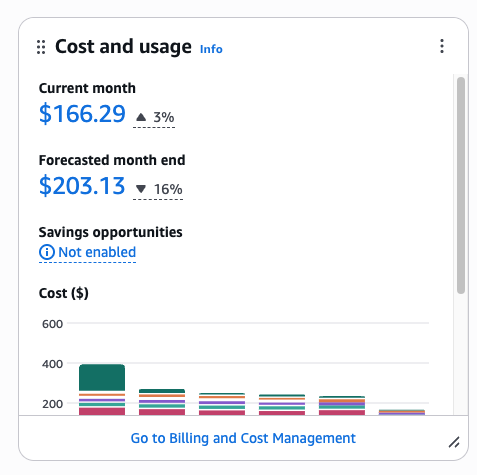Image resolution: width=477 pixels, height=475 pixels.
Task: Click the current month cost $166.29
Action: coord(82,114)
